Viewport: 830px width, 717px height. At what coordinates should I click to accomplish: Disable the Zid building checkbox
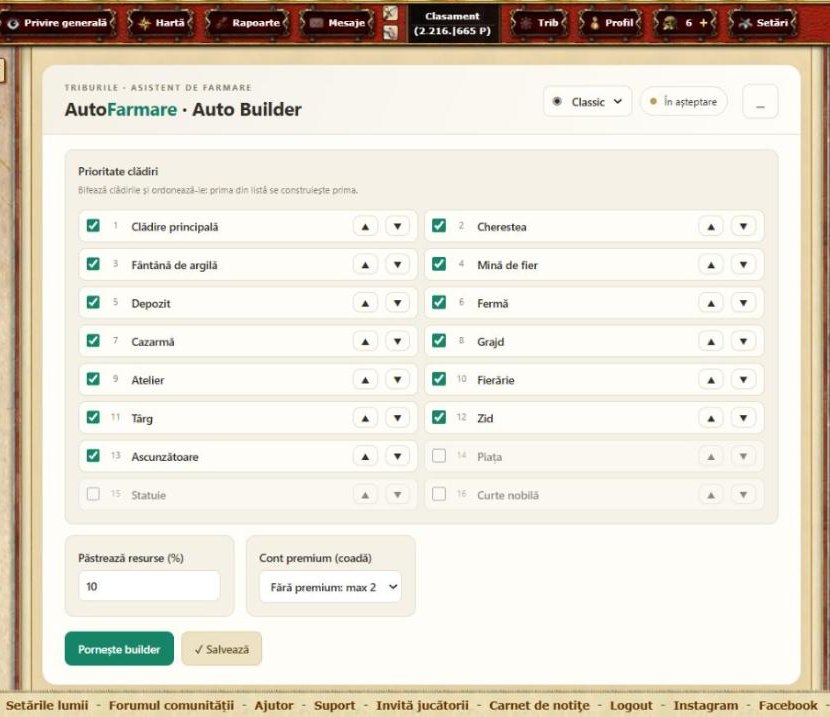pos(439,418)
